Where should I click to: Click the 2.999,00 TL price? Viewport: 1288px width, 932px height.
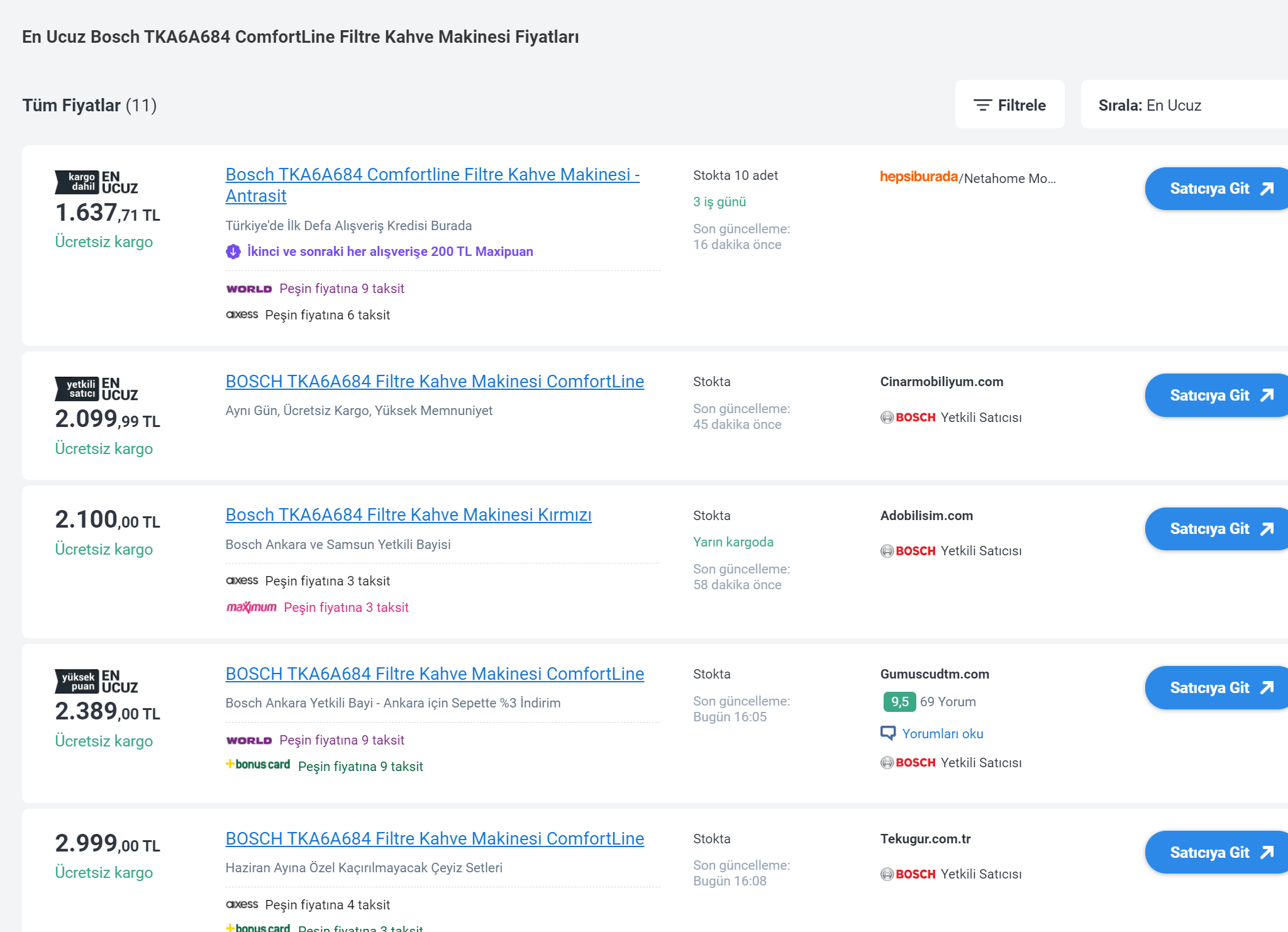[x=108, y=844]
